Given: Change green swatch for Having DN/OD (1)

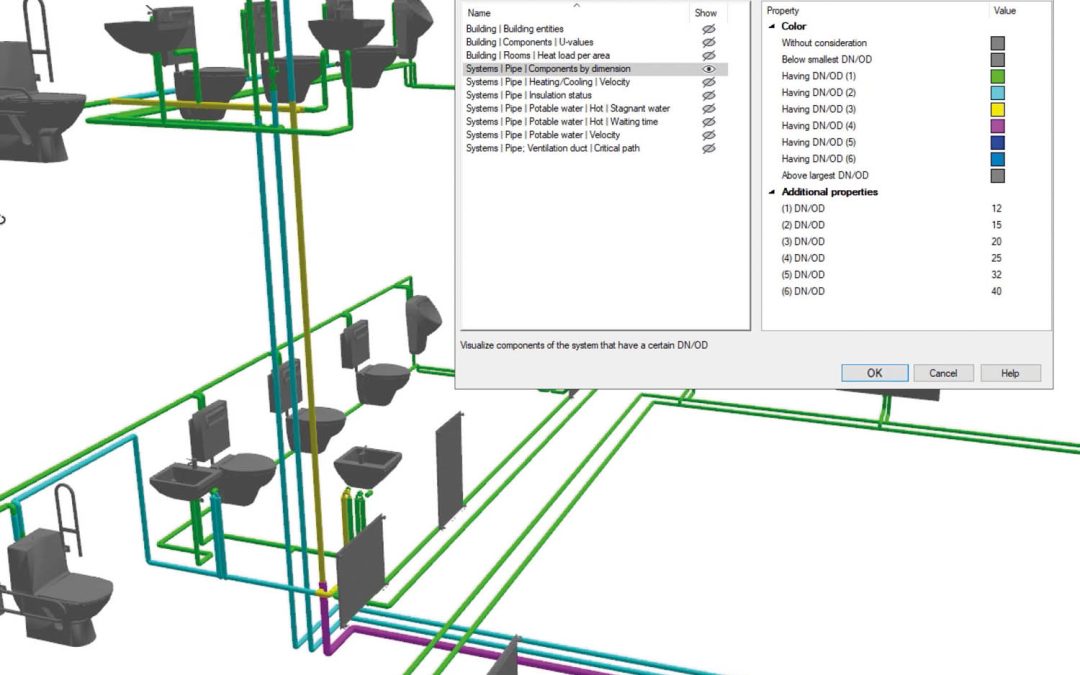Looking at the screenshot, I should (x=997, y=76).
